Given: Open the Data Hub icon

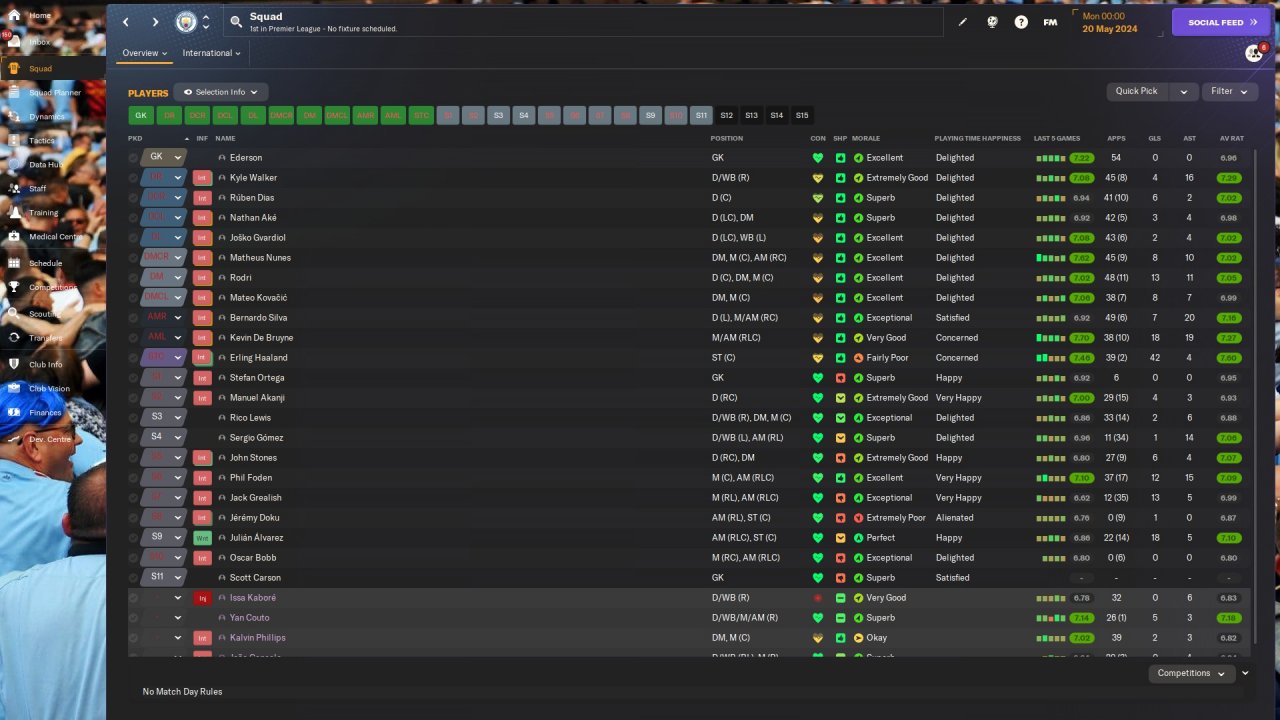Looking at the screenshot, I should [15, 165].
